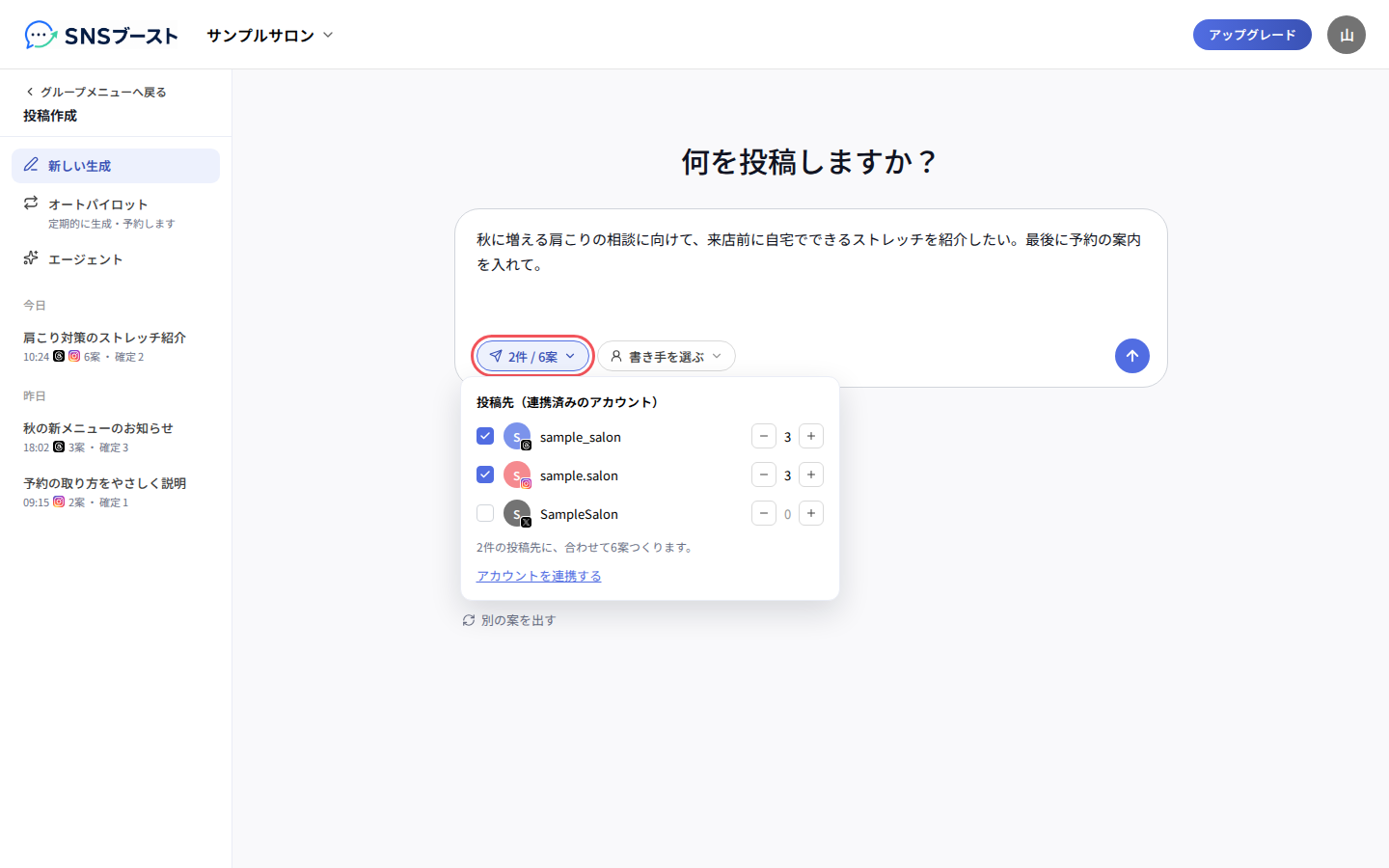Click the repeat icon beside オートパイロット
1389x868 pixels.
(x=31, y=203)
